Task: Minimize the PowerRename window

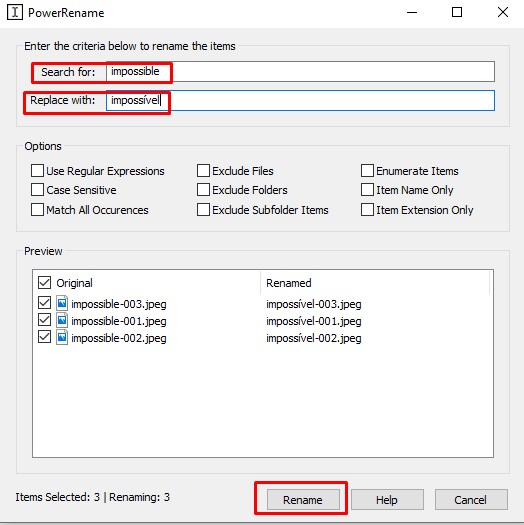Action: click(412, 12)
